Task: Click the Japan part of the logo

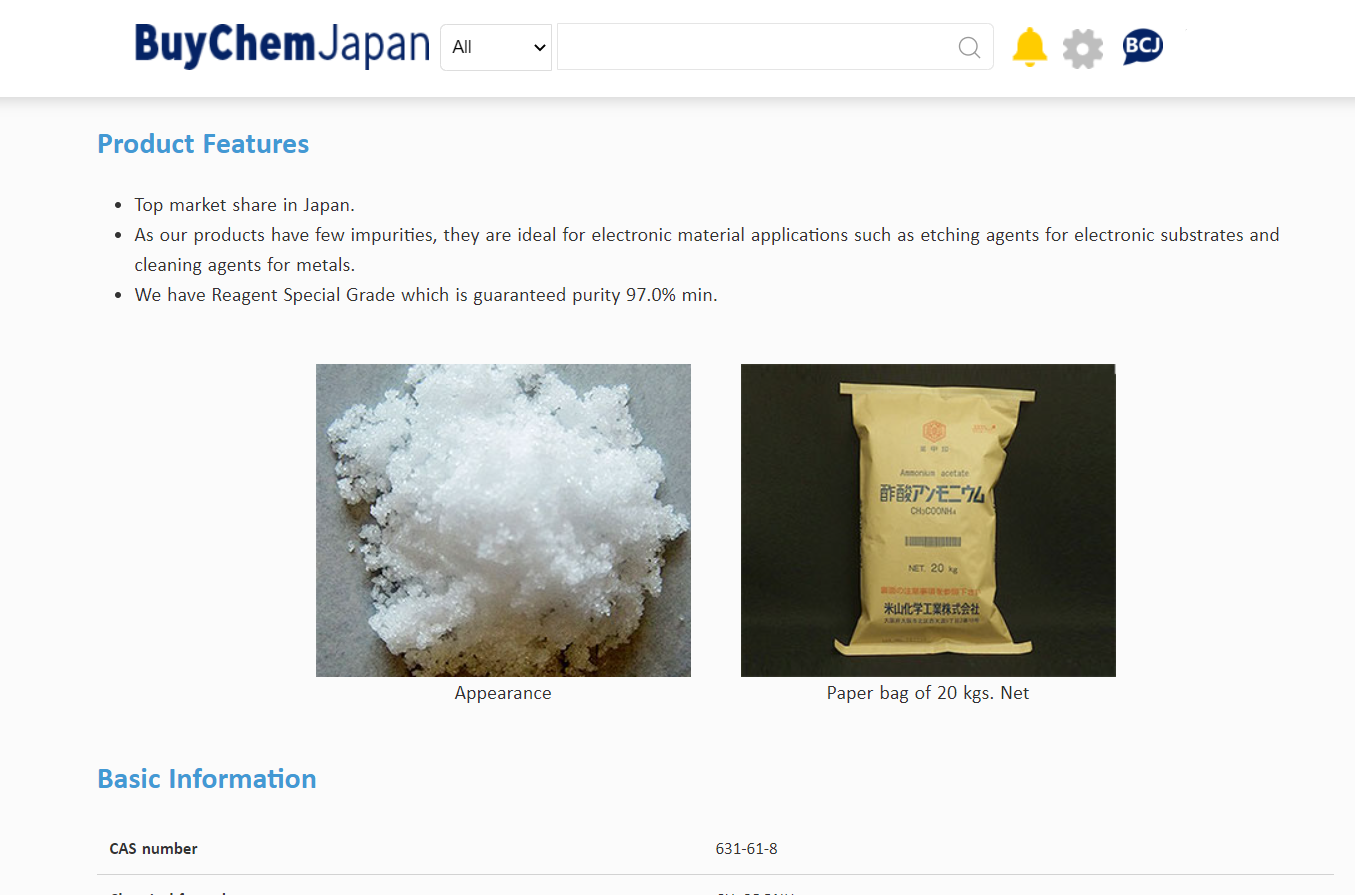Action: point(375,46)
